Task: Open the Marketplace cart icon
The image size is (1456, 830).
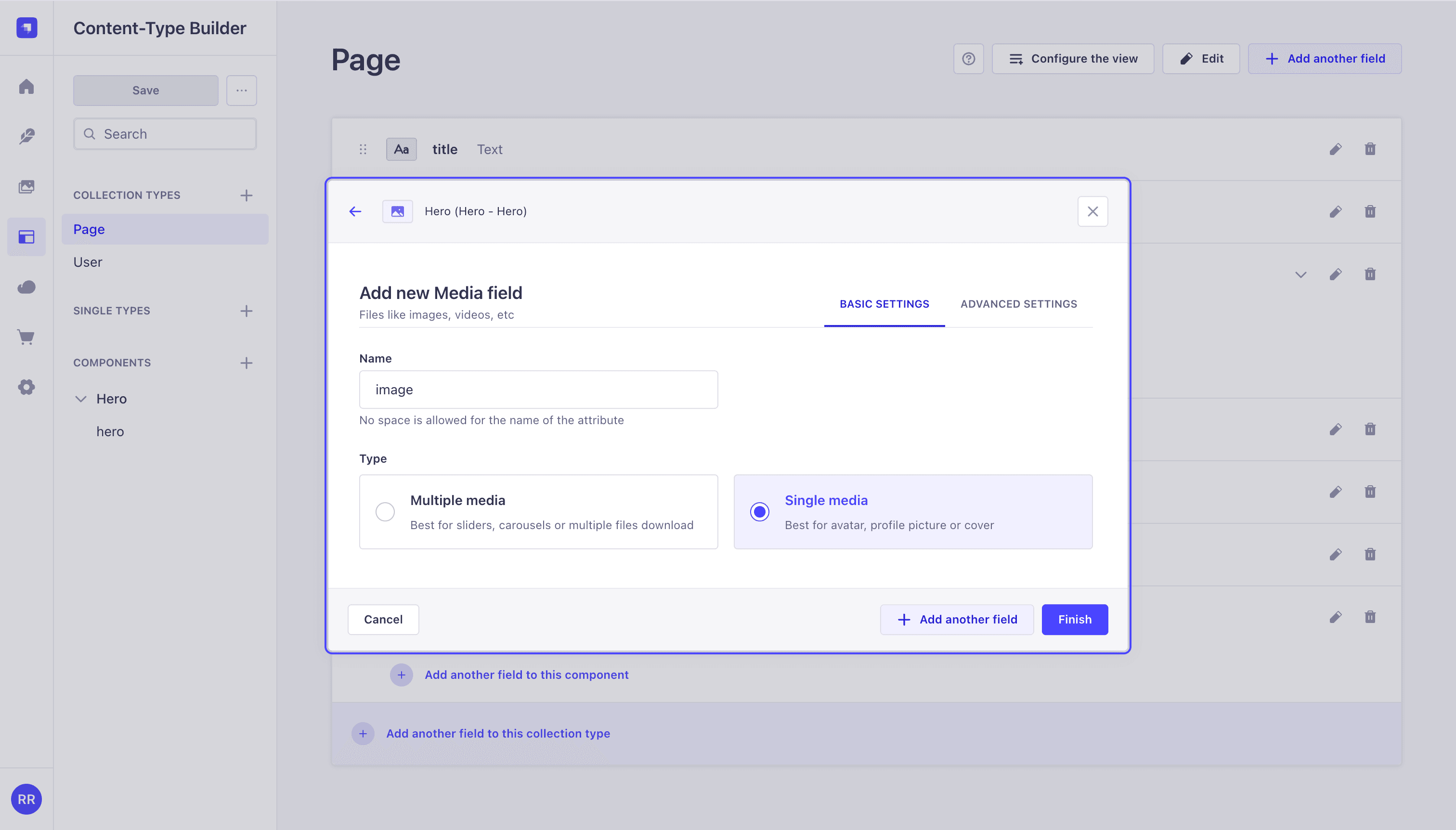Action: [26, 337]
